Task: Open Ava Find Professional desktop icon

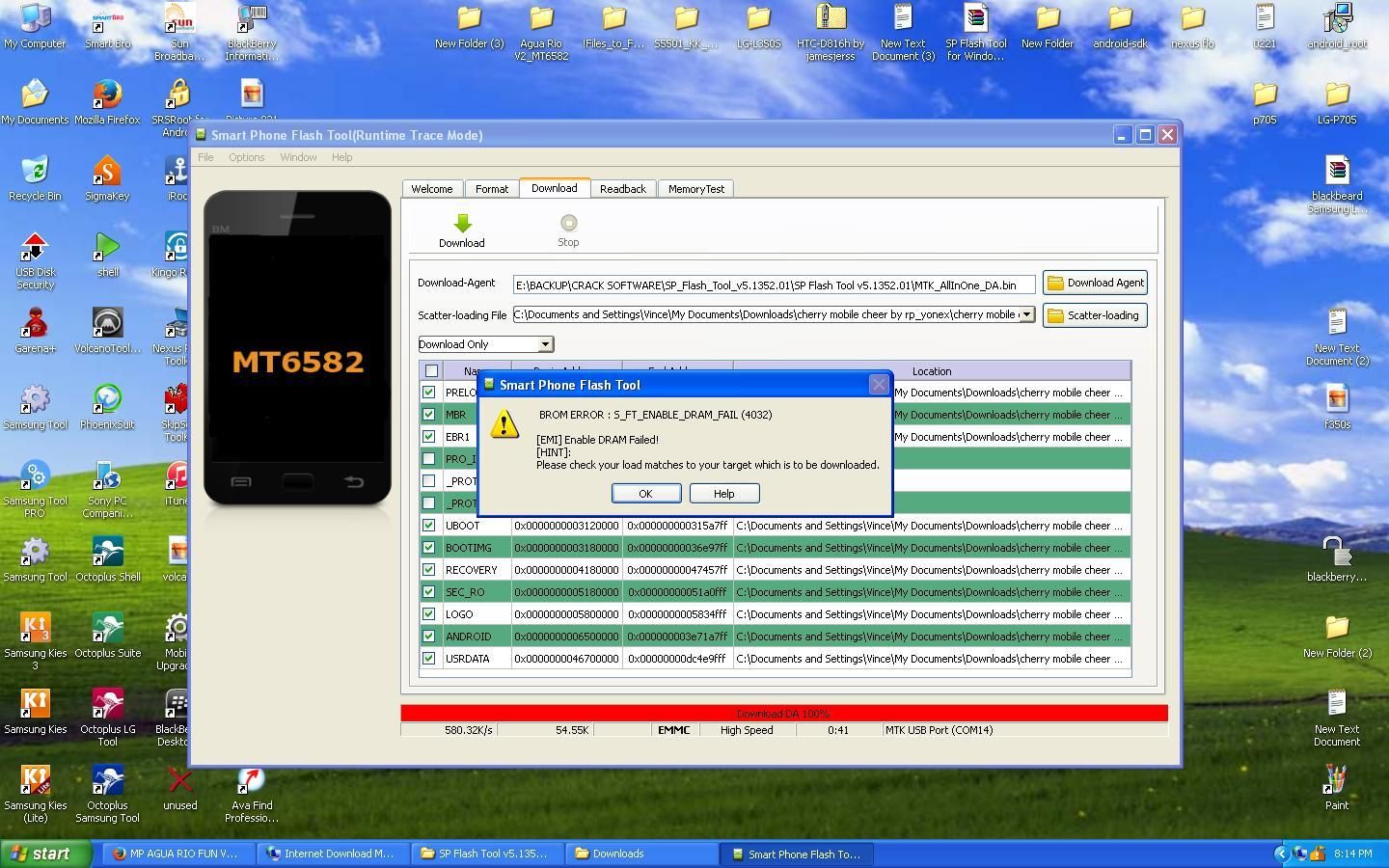Action: click(251, 794)
